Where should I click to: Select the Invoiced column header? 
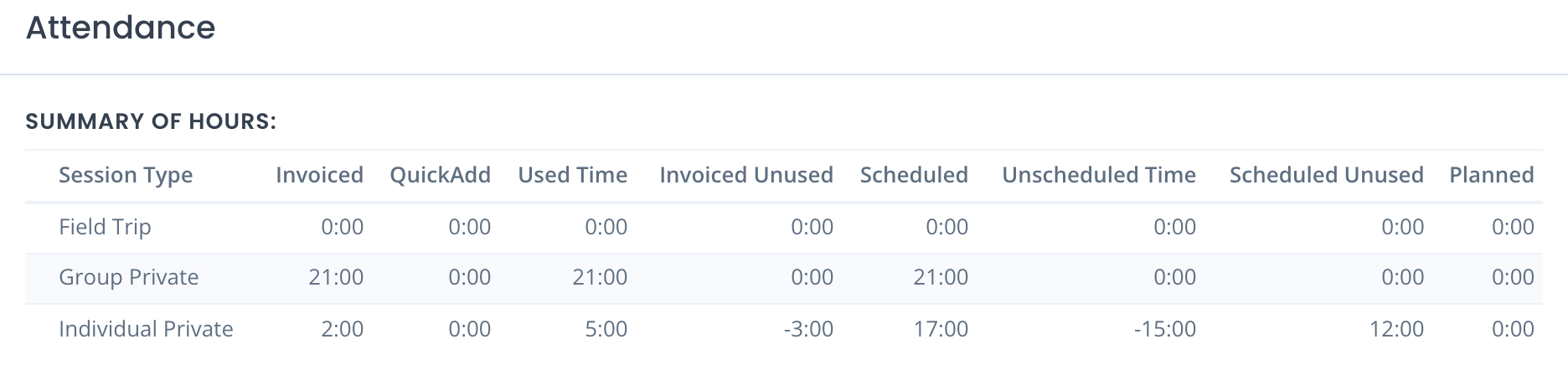tap(319, 175)
